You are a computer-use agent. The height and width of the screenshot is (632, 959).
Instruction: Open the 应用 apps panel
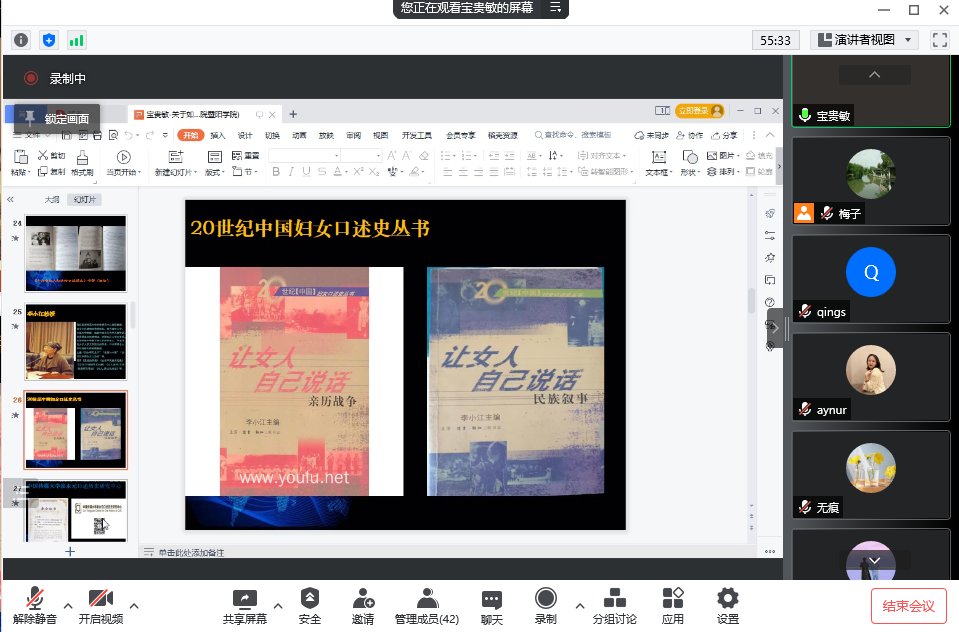pos(673,606)
